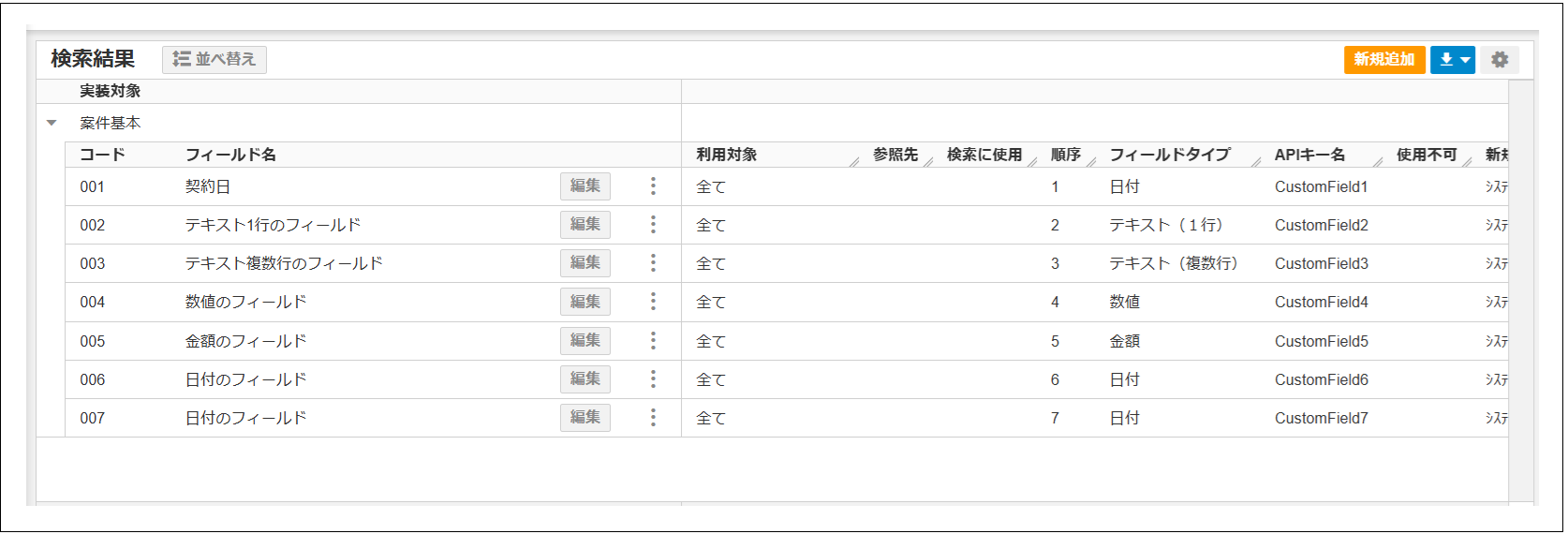Viewport: 1568px width, 534px height.
Task: Open three-dot menu for row 006
Action: point(653,379)
